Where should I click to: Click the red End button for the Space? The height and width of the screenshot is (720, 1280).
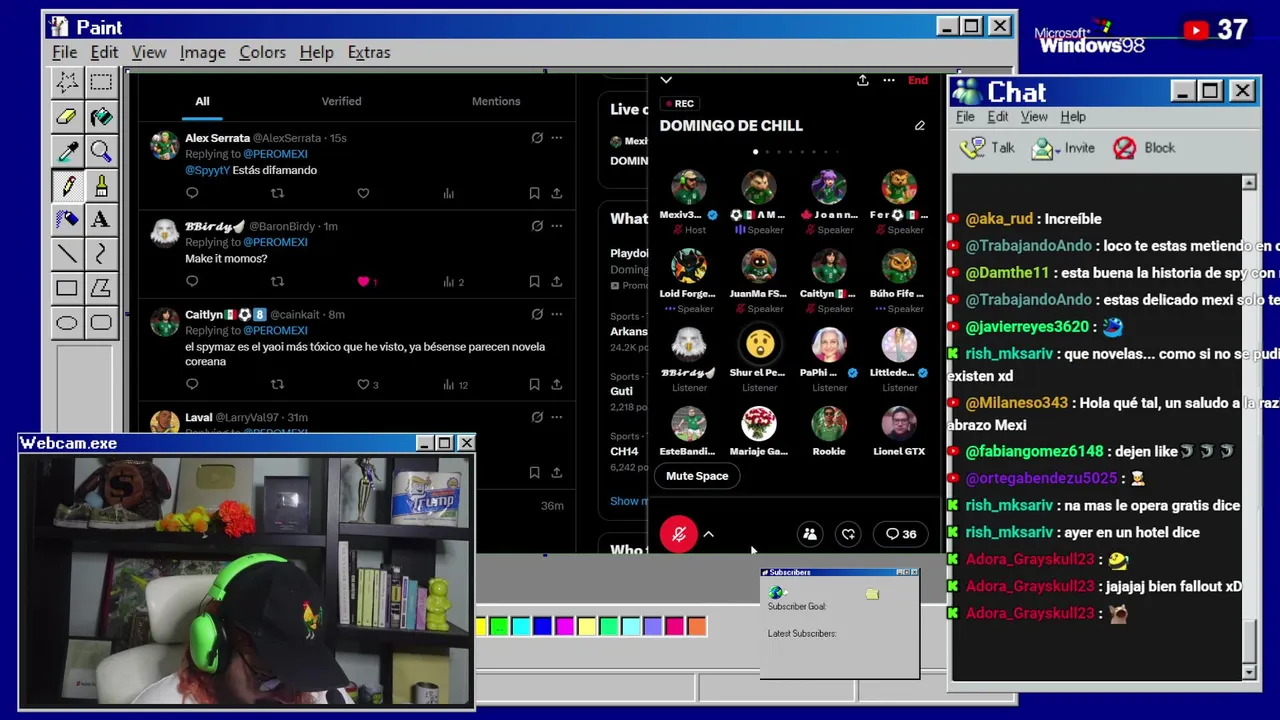(x=918, y=80)
